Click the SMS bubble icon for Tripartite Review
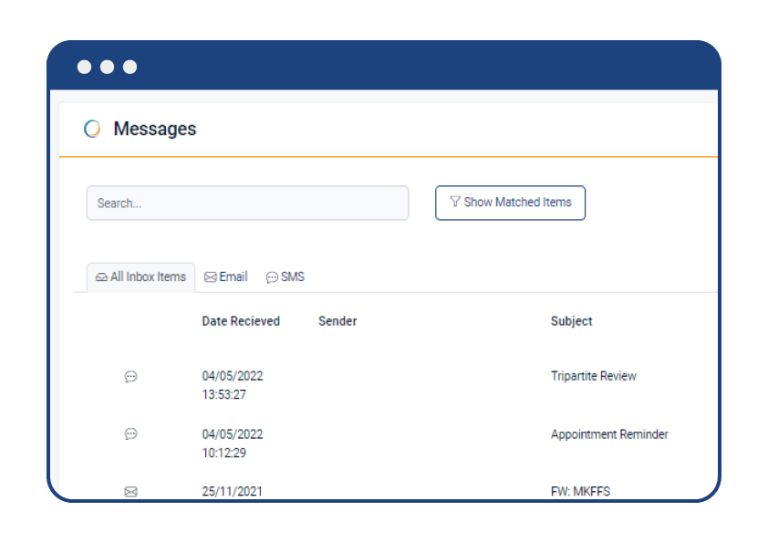 (131, 377)
